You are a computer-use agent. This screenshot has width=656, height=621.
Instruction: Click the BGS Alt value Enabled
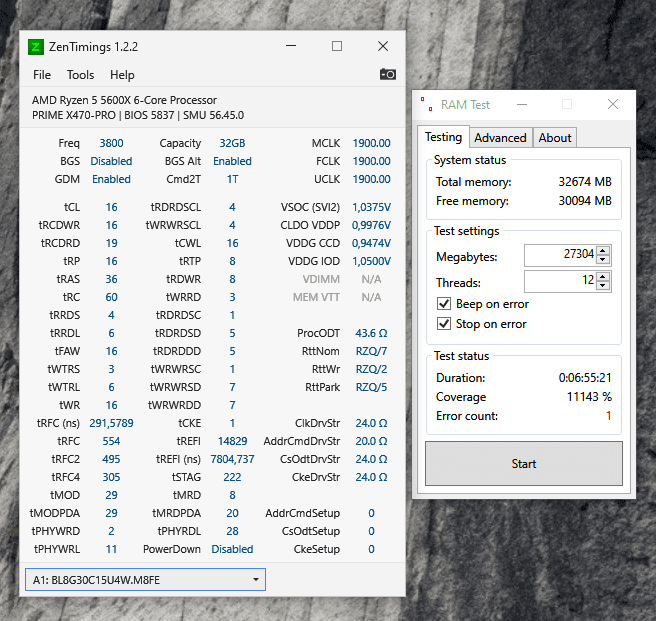tap(232, 161)
